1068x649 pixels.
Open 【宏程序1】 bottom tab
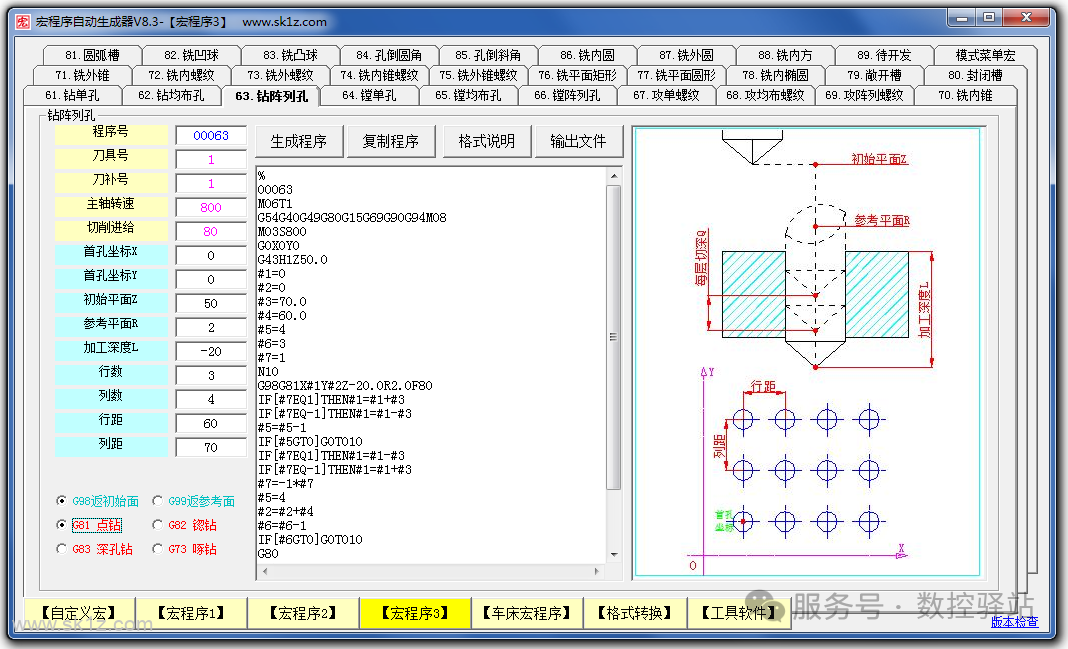pyautogui.click(x=191, y=613)
